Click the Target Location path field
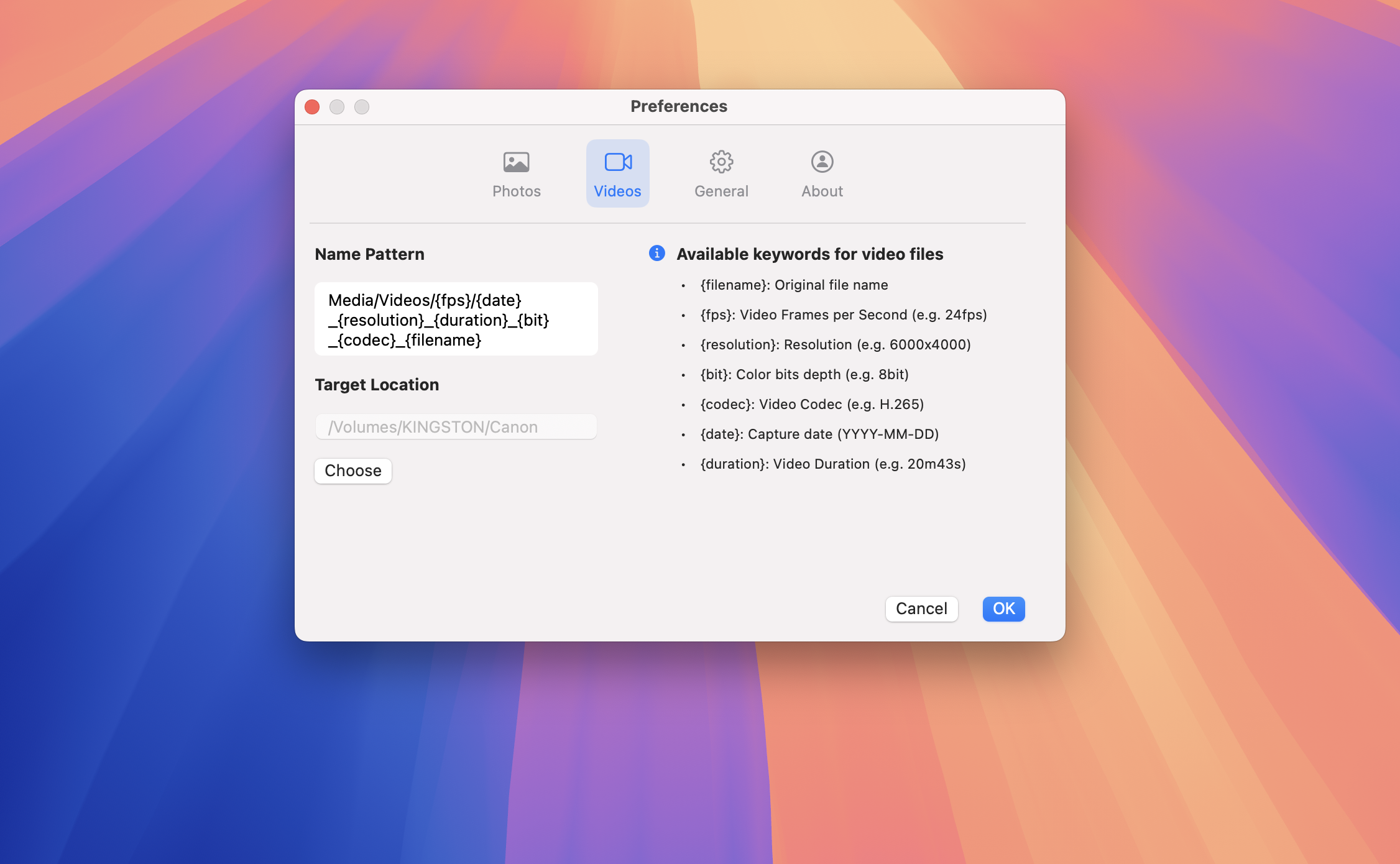The image size is (1400, 864). pyautogui.click(x=456, y=427)
